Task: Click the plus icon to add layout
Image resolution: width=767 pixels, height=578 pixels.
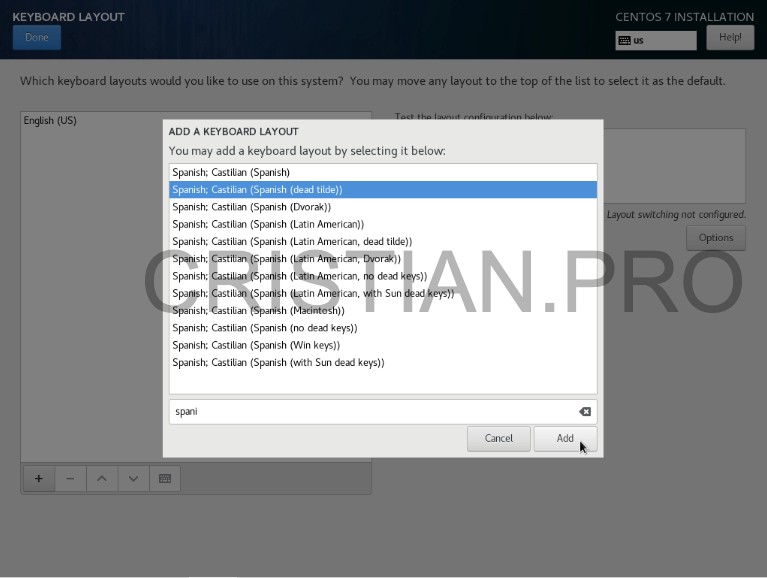Action: (x=39, y=478)
